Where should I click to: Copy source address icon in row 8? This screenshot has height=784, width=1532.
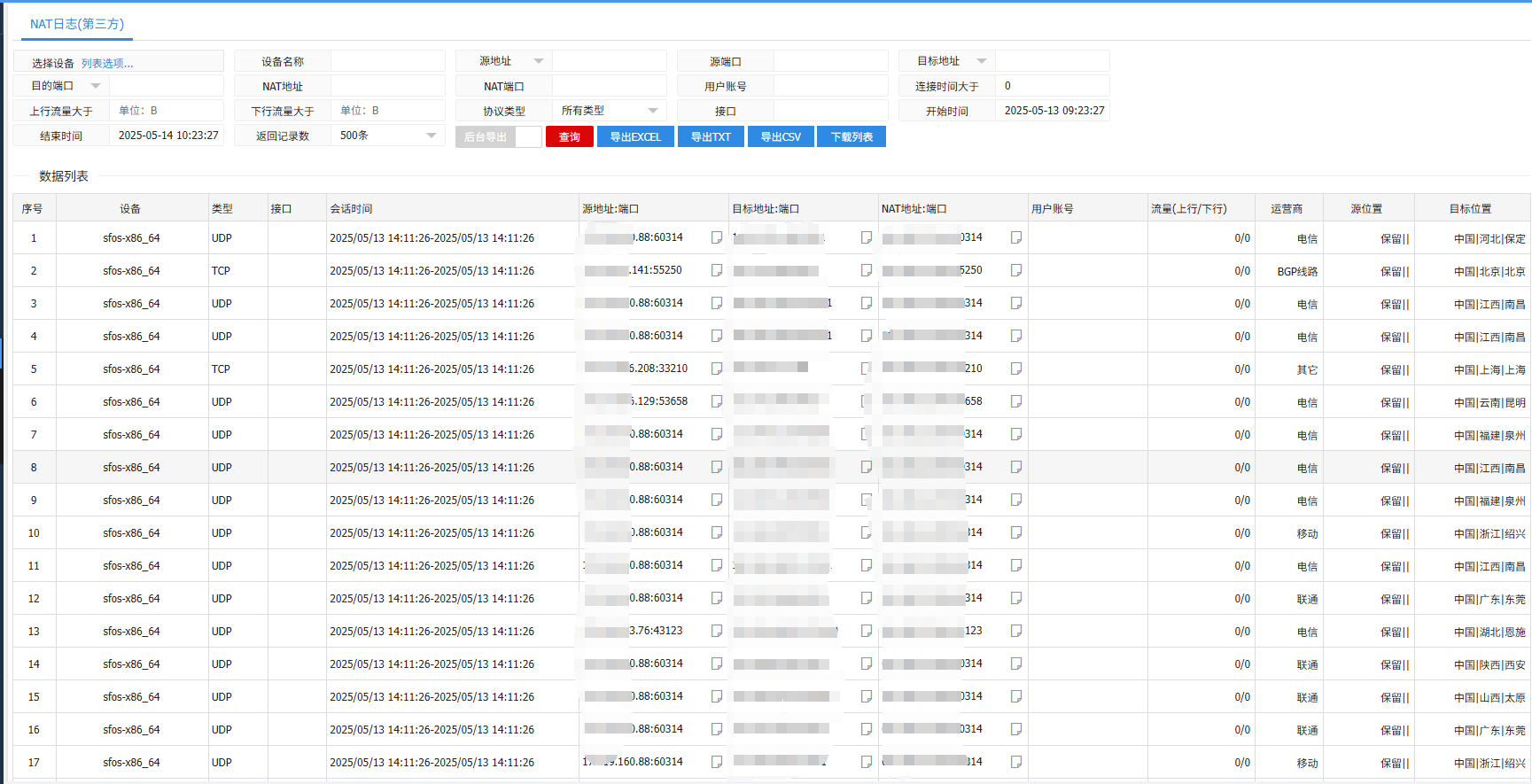717,467
